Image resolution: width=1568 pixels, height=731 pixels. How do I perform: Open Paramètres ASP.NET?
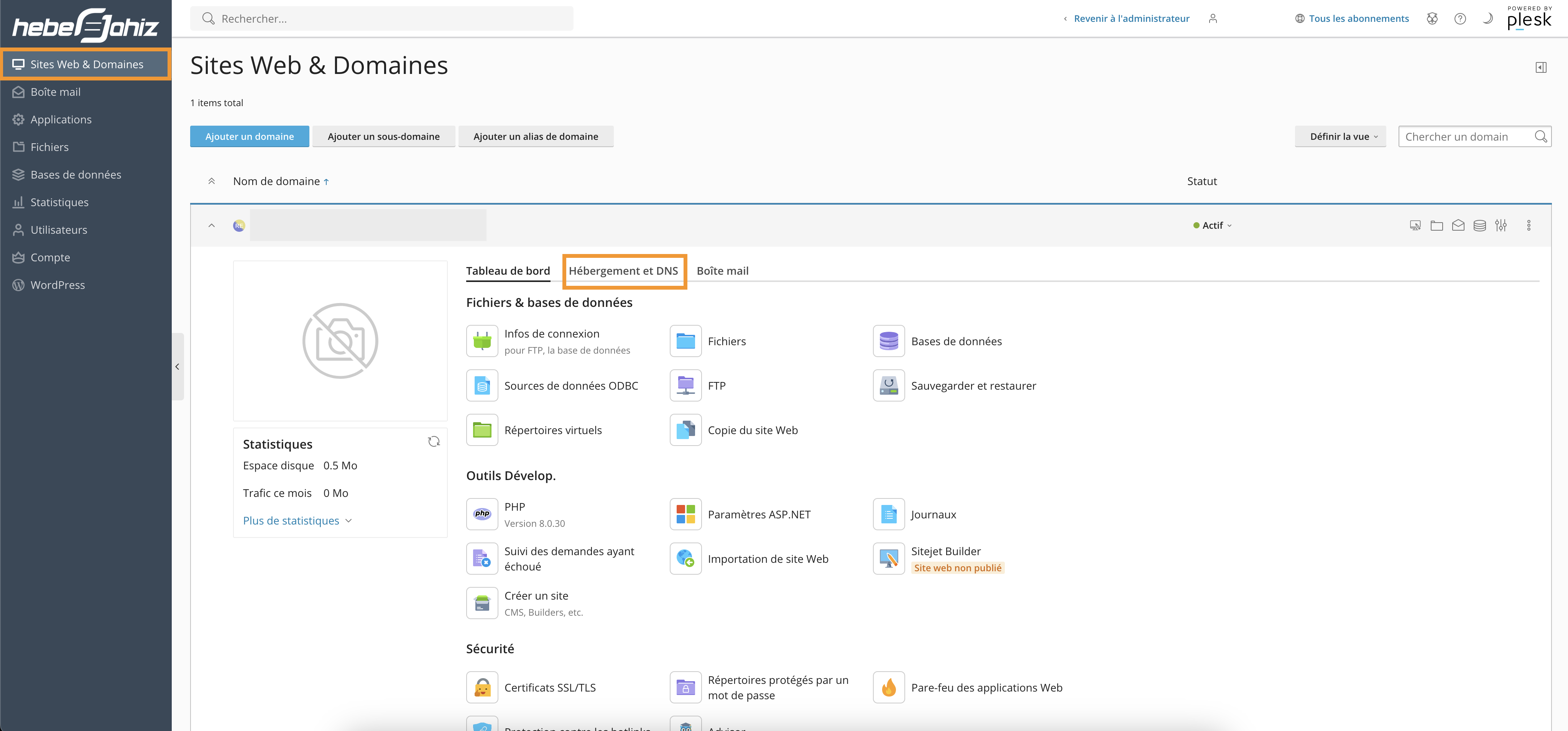758,515
